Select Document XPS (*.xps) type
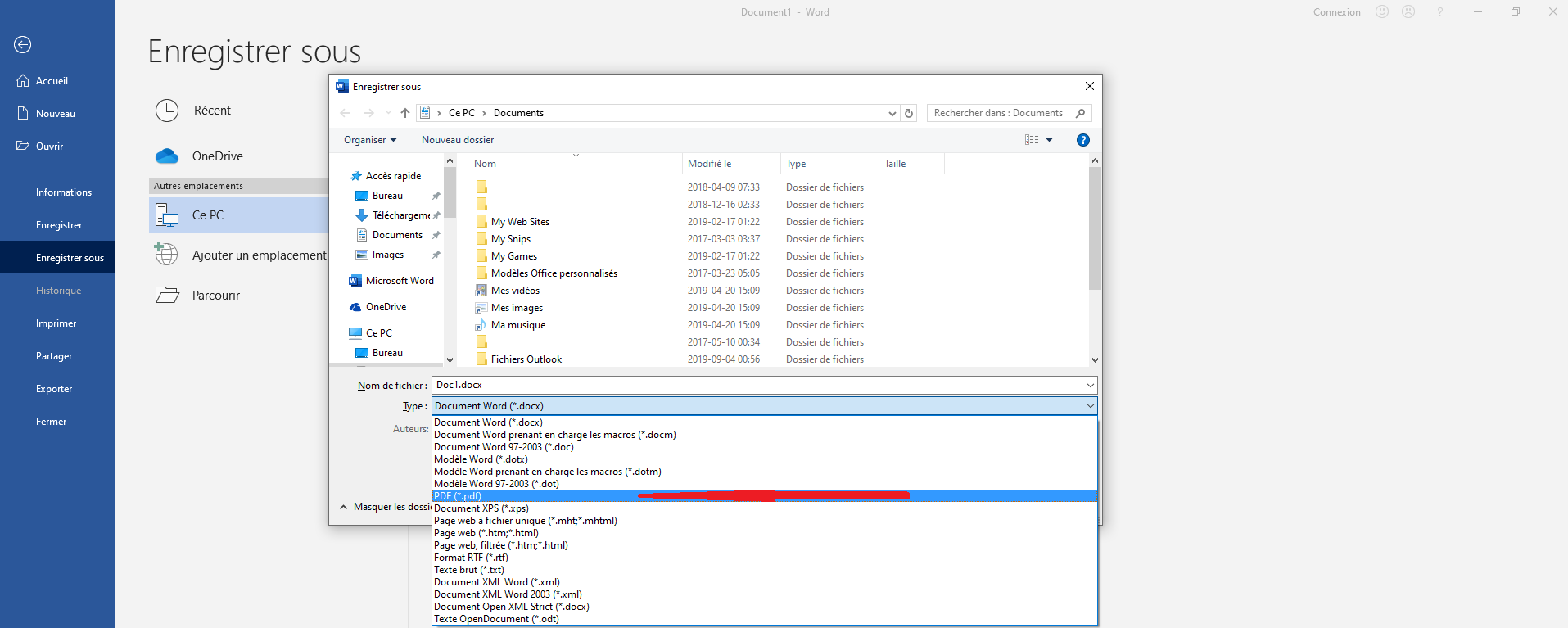Screen dimensions: 1568x628 tap(764, 508)
